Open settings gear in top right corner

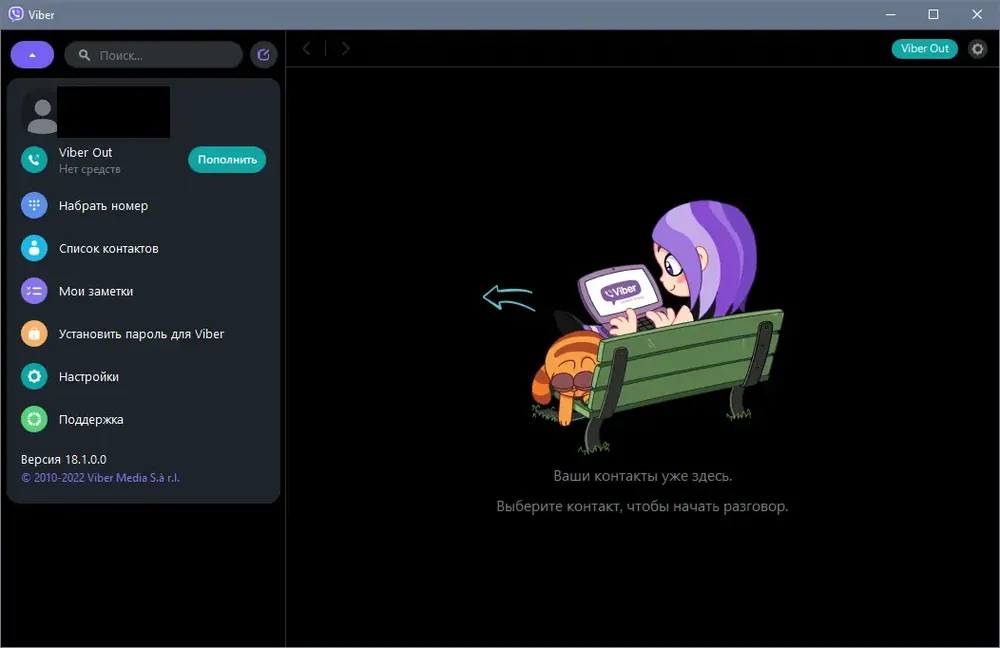point(977,48)
